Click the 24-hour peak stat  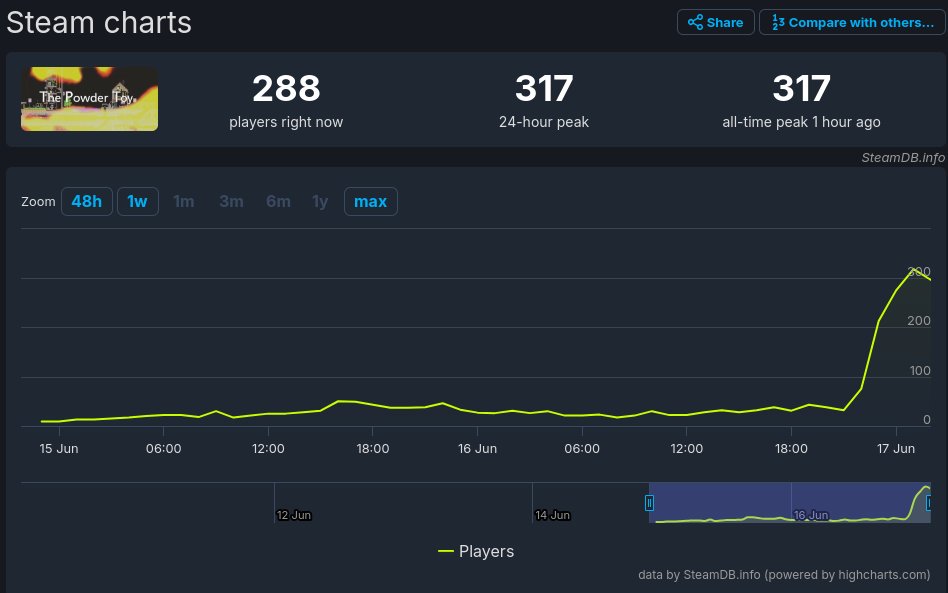click(x=544, y=100)
